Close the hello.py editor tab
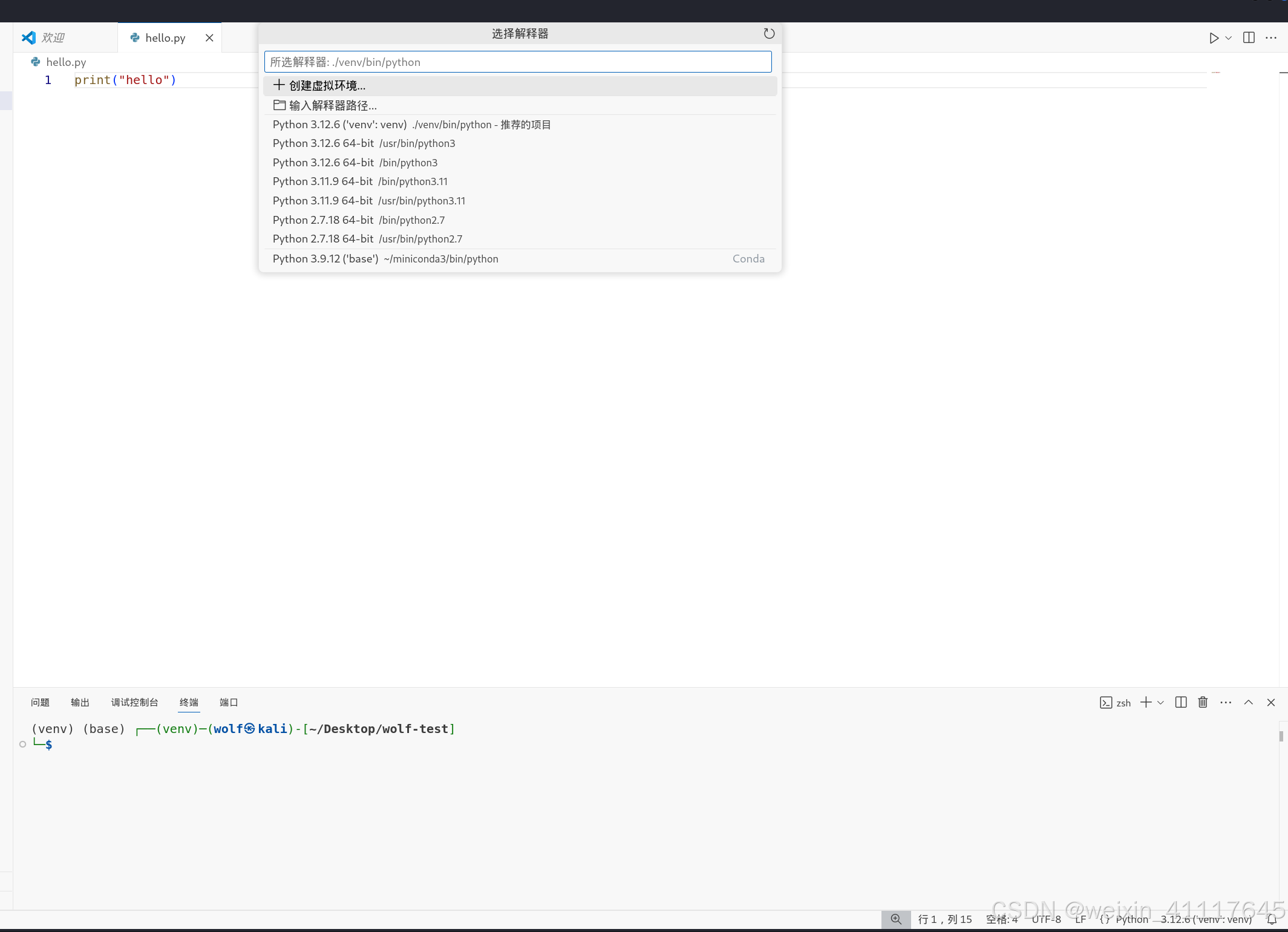Screen dimensions: 1288x932 pos(209,38)
